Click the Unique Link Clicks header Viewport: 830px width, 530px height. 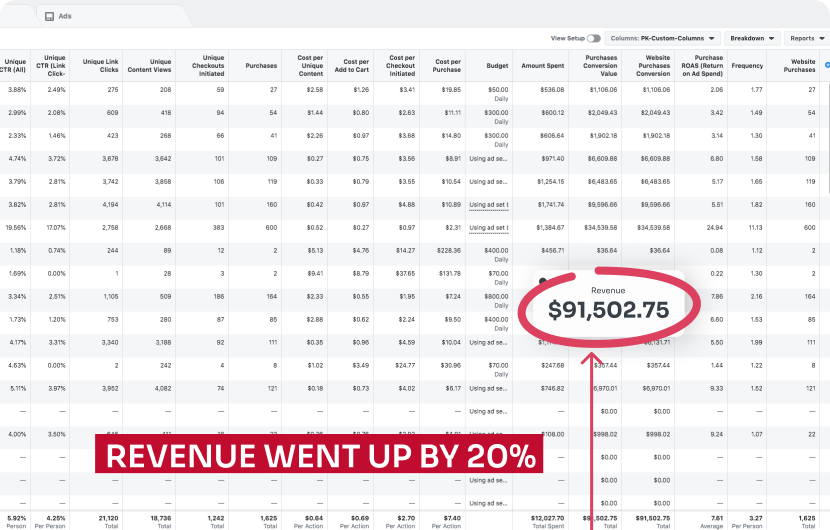point(101,65)
